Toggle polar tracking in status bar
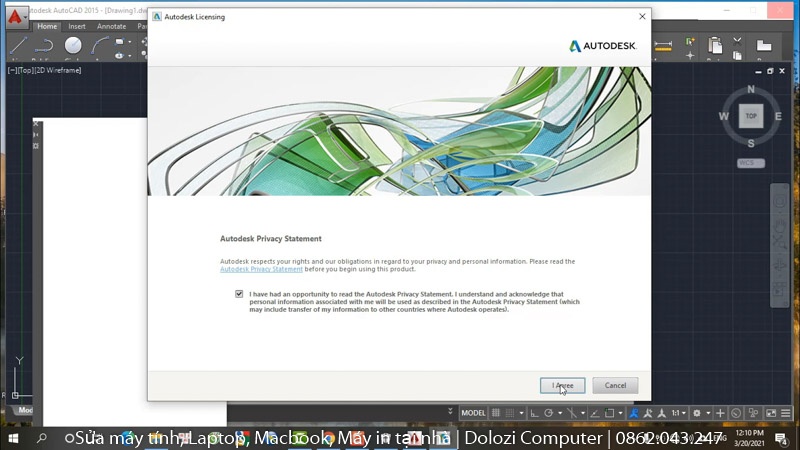The image size is (800, 450). [x=548, y=413]
